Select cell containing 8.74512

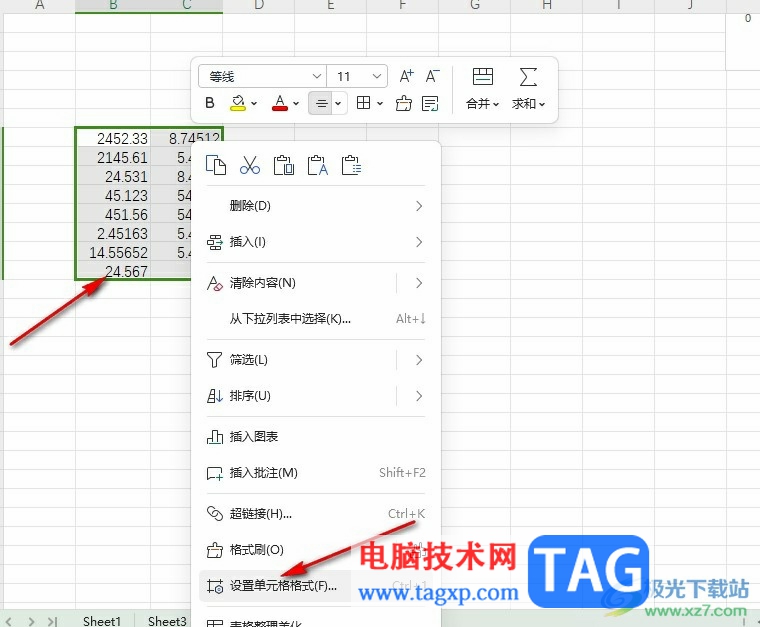point(187,136)
